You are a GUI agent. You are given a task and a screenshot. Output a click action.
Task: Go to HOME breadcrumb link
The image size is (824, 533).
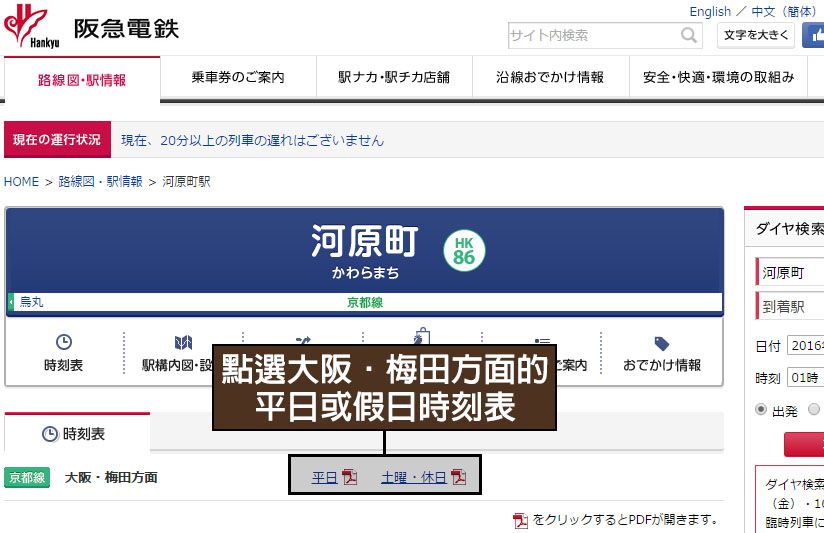(22, 182)
